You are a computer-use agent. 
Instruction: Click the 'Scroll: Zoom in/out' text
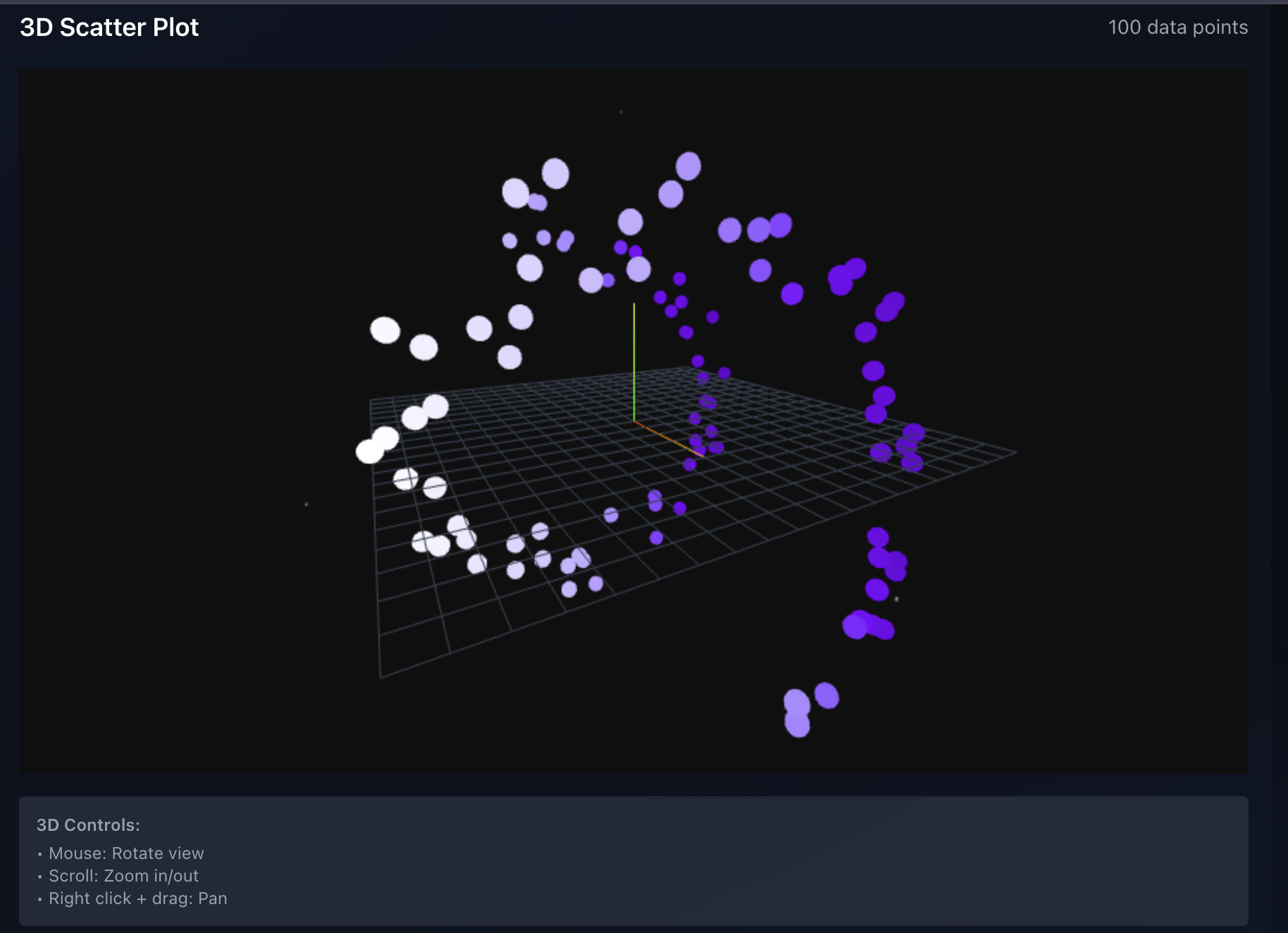click(x=123, y=876)
